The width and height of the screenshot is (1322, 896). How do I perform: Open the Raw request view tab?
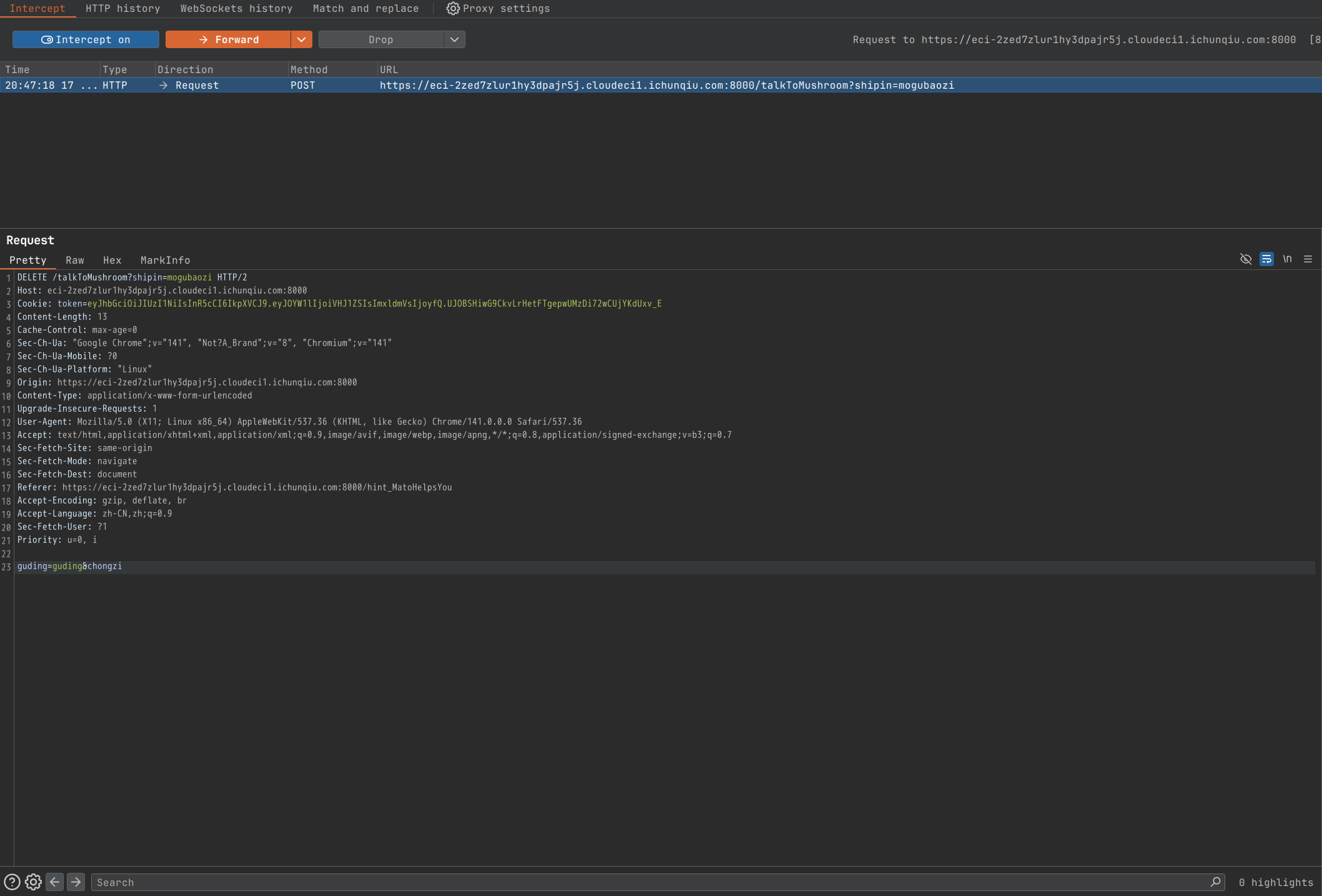pyautogui.click(x=74, y=260)
